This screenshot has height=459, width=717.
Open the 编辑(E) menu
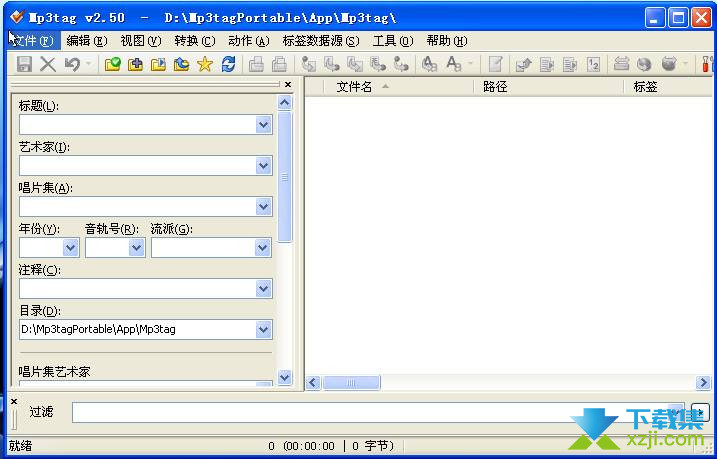click(87, 41)
